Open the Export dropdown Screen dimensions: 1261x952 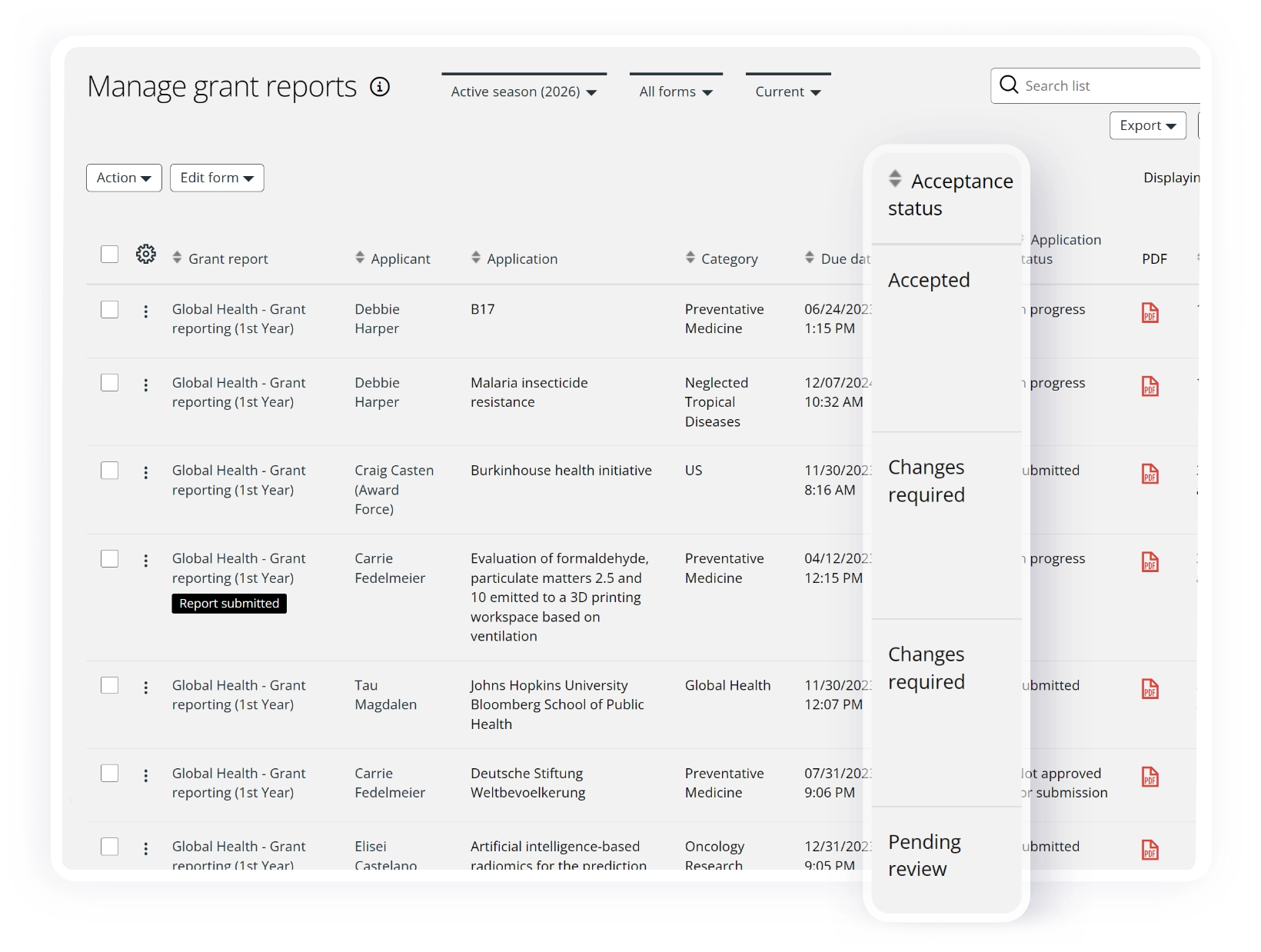click(x=1148, y=125)
